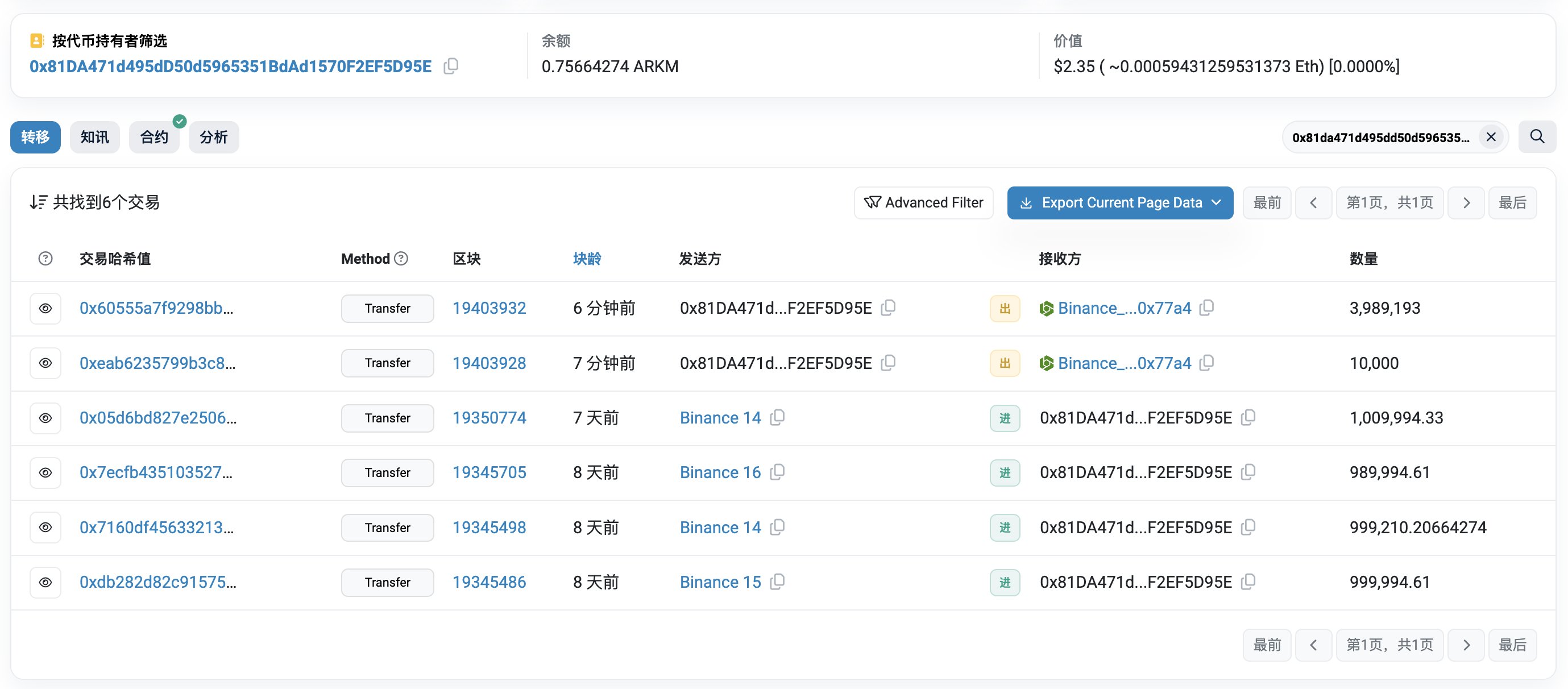Copy Binance_...0x77a4 receiver address, 10,000 row

click(1207, 363)
